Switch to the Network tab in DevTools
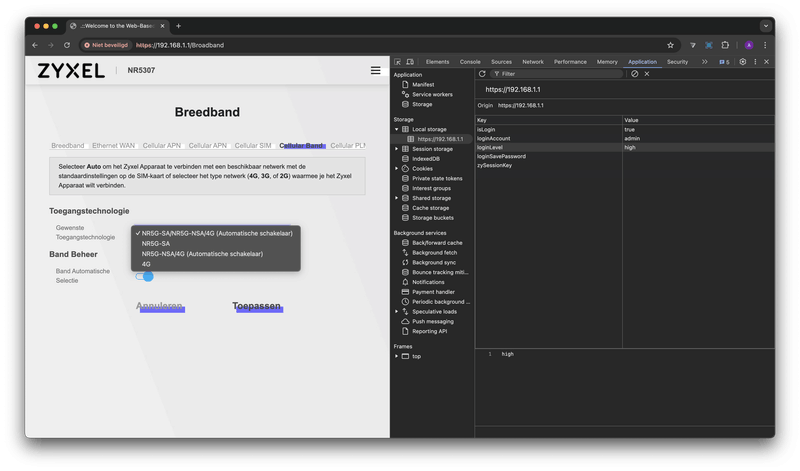 [x=533, y=62]
